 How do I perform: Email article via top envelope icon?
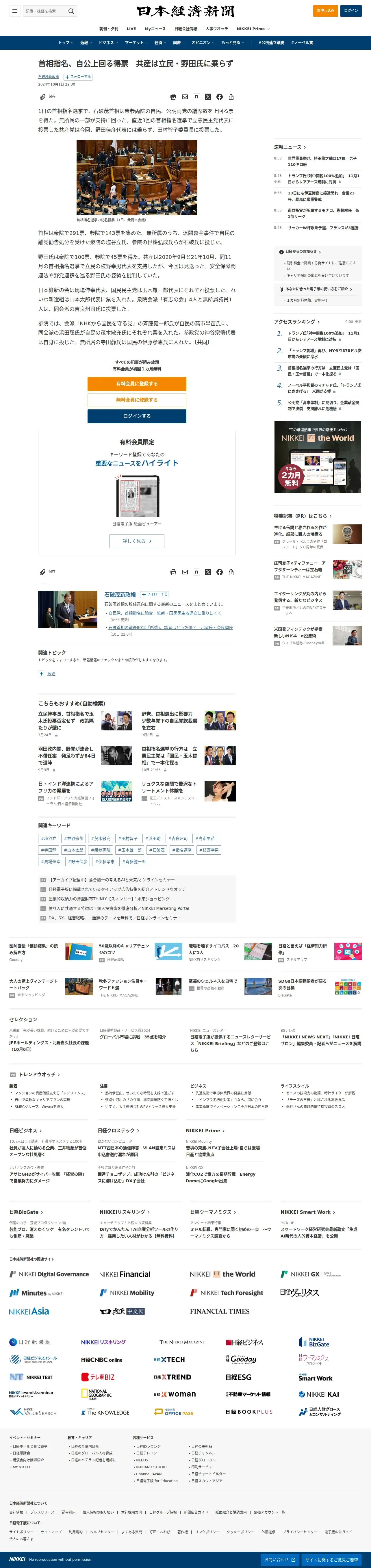click(185, 97)
